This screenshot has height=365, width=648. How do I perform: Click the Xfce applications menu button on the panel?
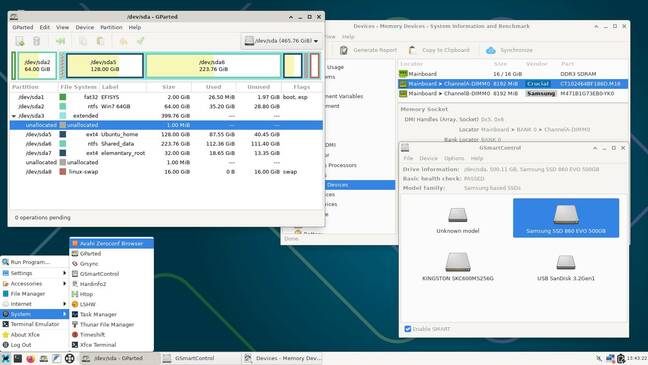tap(5, 358)
